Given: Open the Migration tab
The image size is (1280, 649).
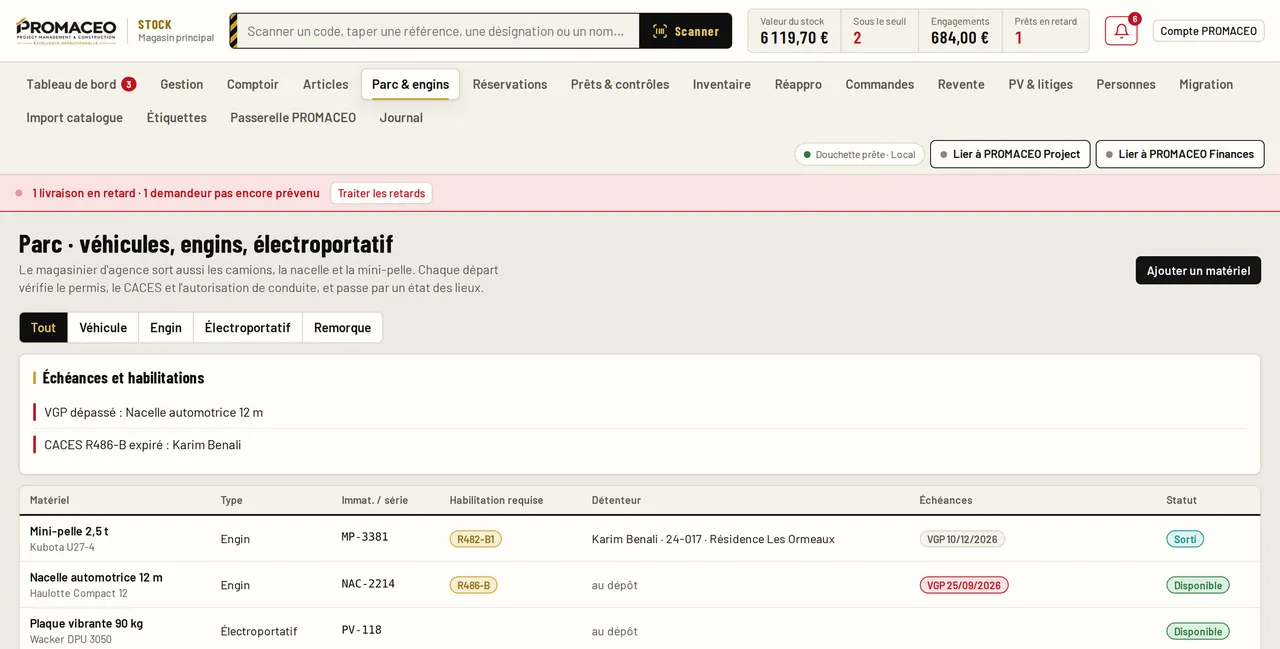Looking at the screenshot, I should [x=1206, y=84].
